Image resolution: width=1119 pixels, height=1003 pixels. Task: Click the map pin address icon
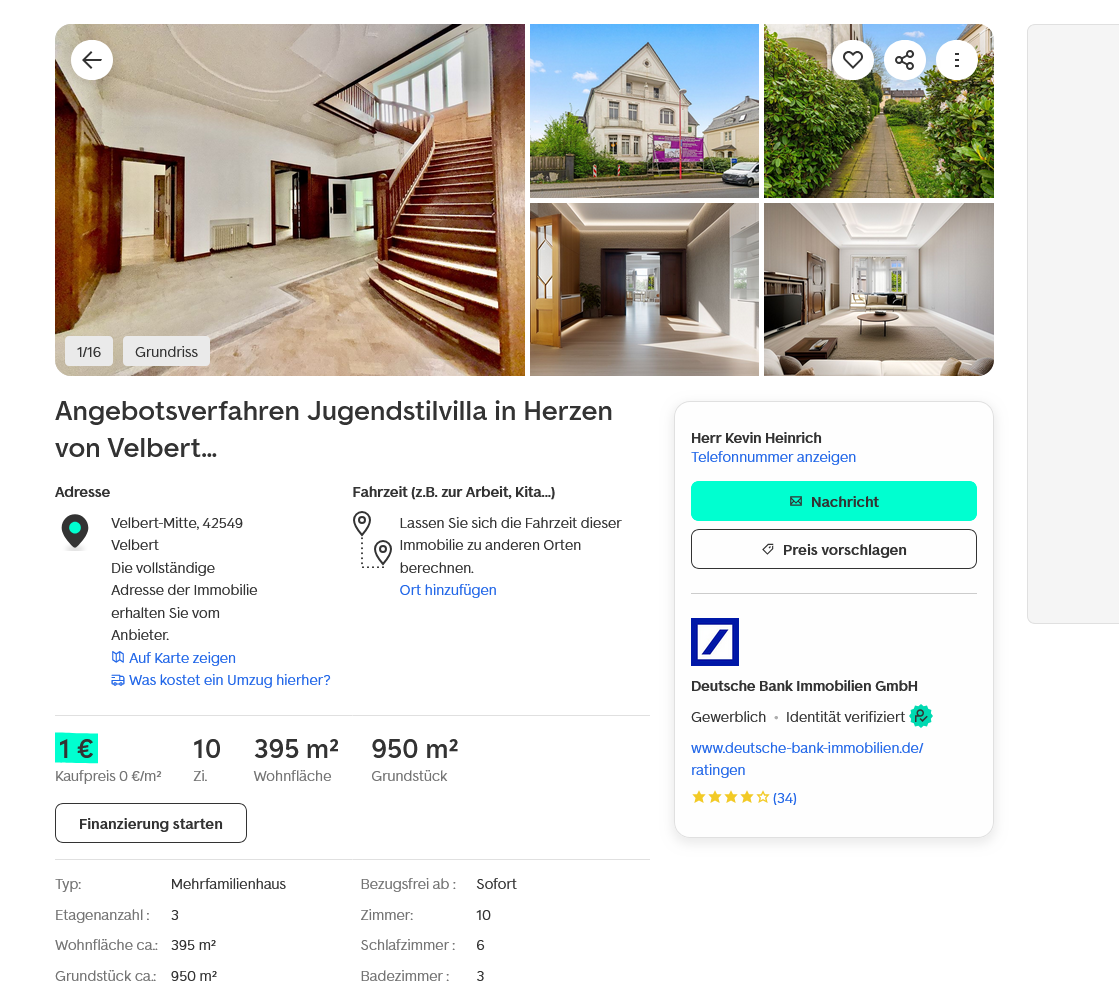(75, 531)
